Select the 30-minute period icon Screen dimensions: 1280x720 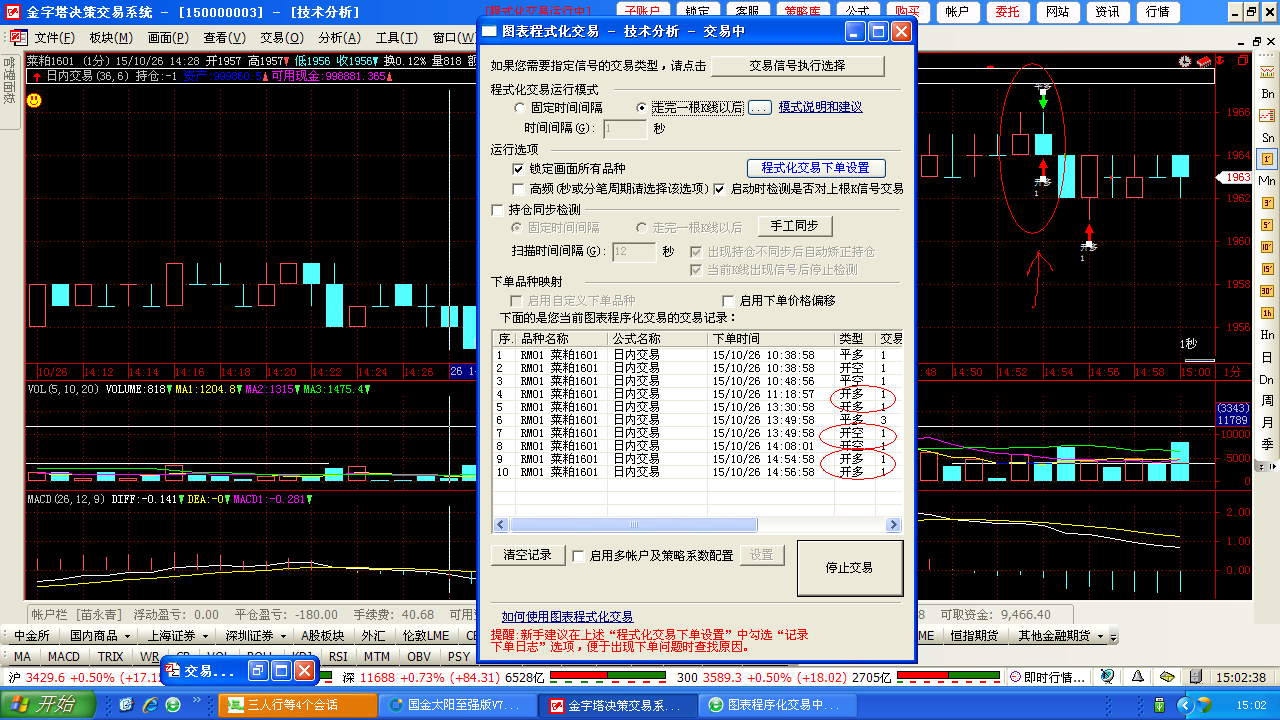[1267, 290]
